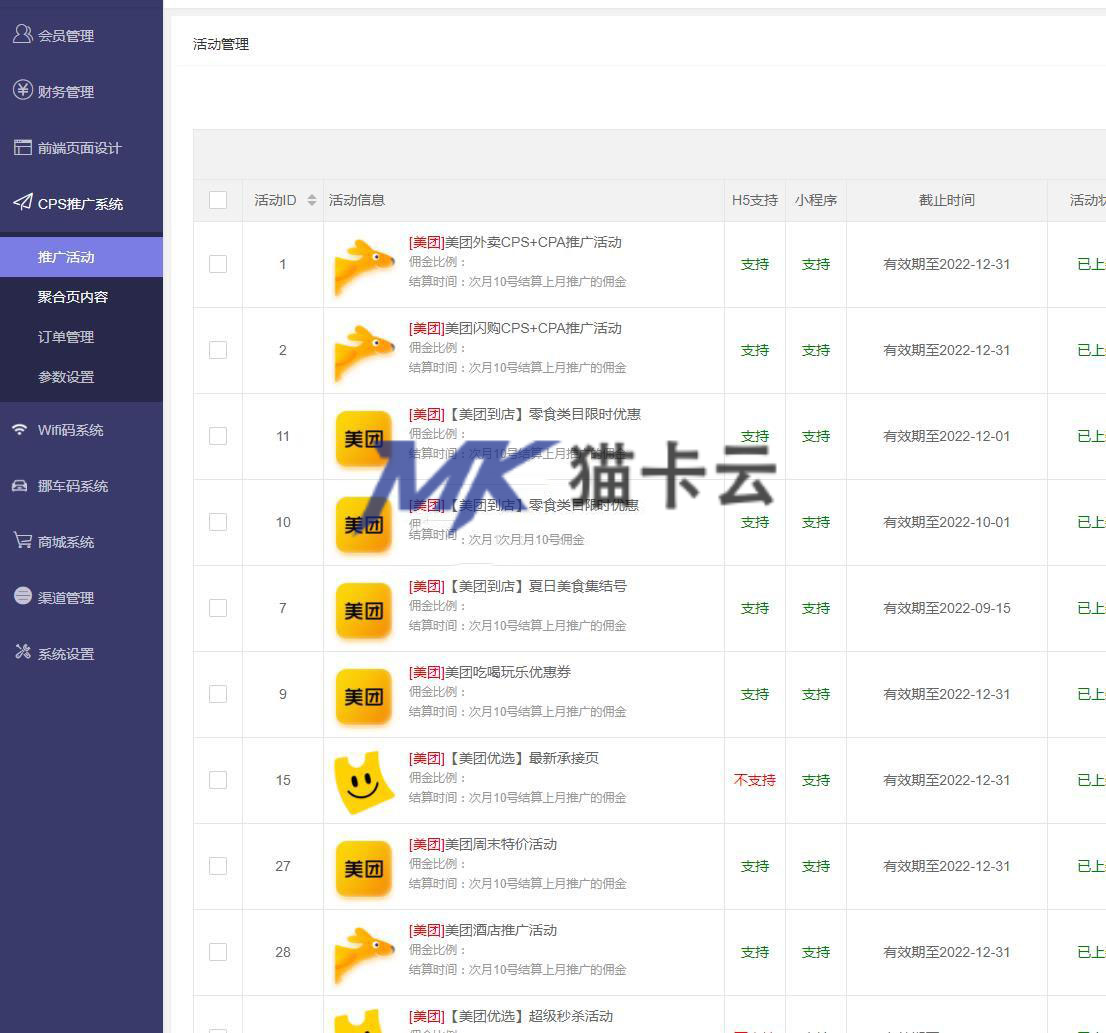Select the checkbox for activity 11

click(218, 436)
